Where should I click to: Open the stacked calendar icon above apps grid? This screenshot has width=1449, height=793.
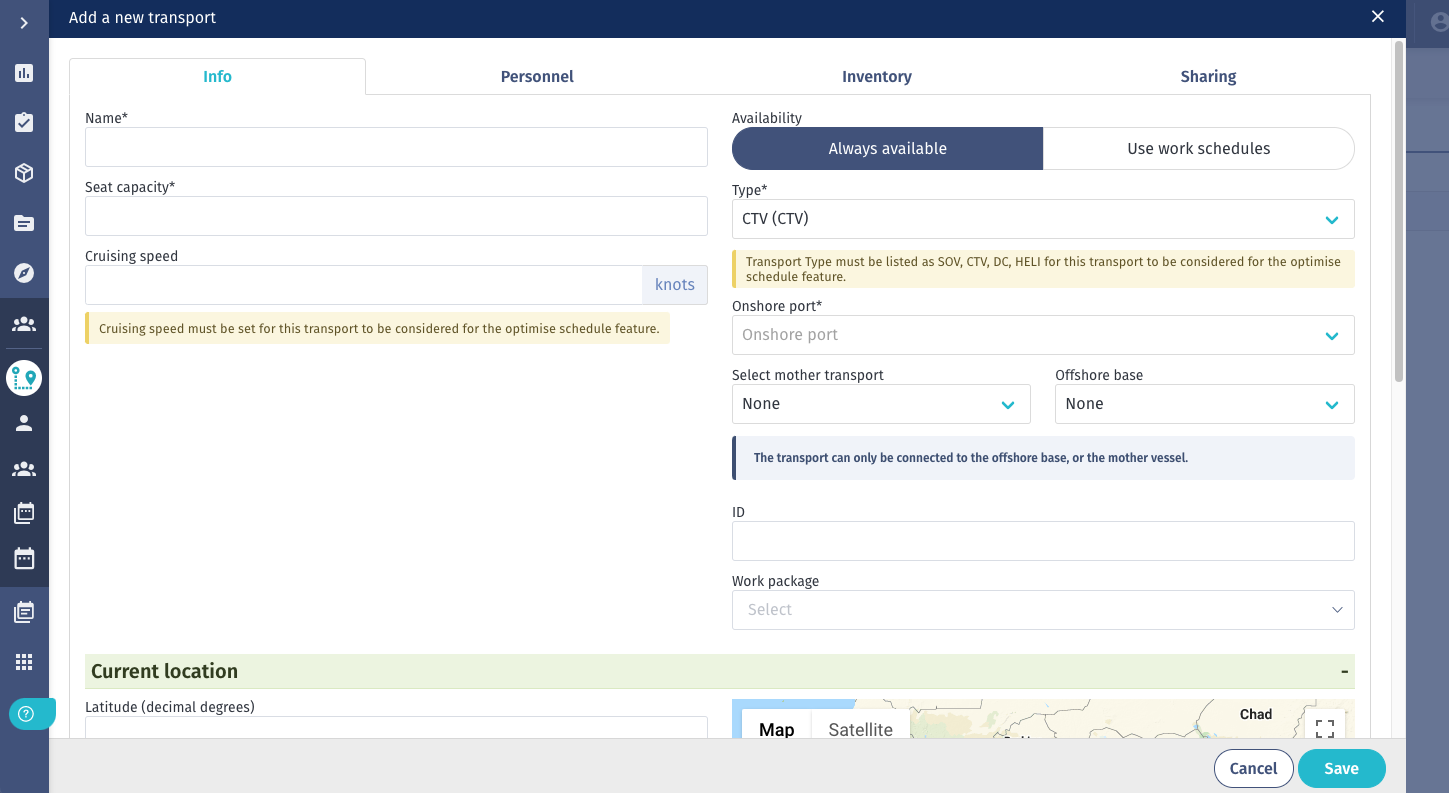[x=24, y=612]
